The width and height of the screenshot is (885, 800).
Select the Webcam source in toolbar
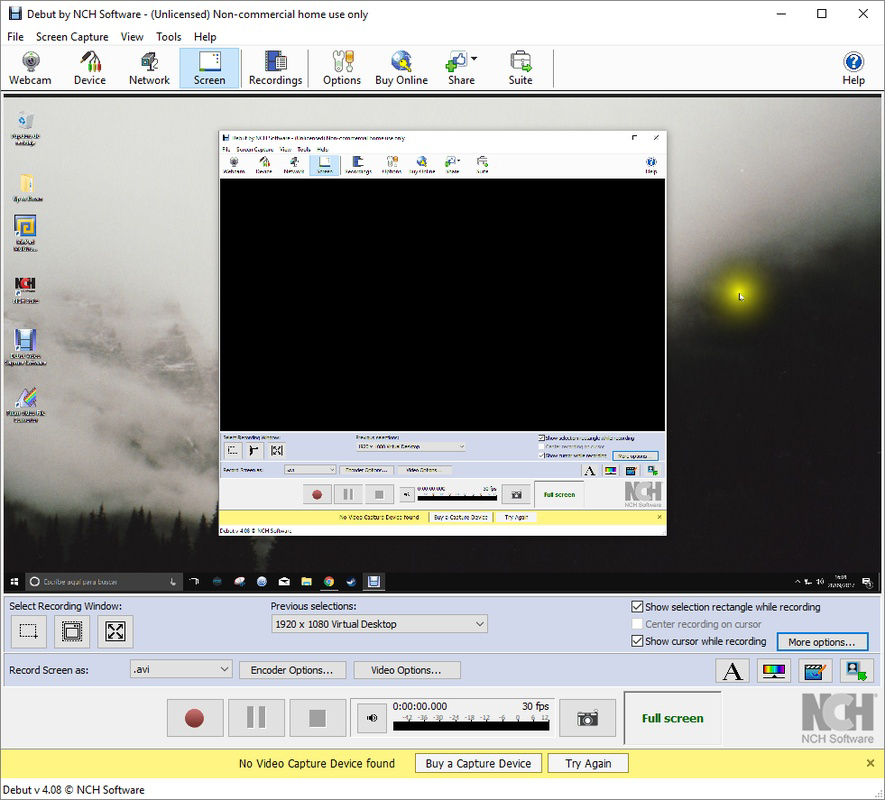point(30,68)
